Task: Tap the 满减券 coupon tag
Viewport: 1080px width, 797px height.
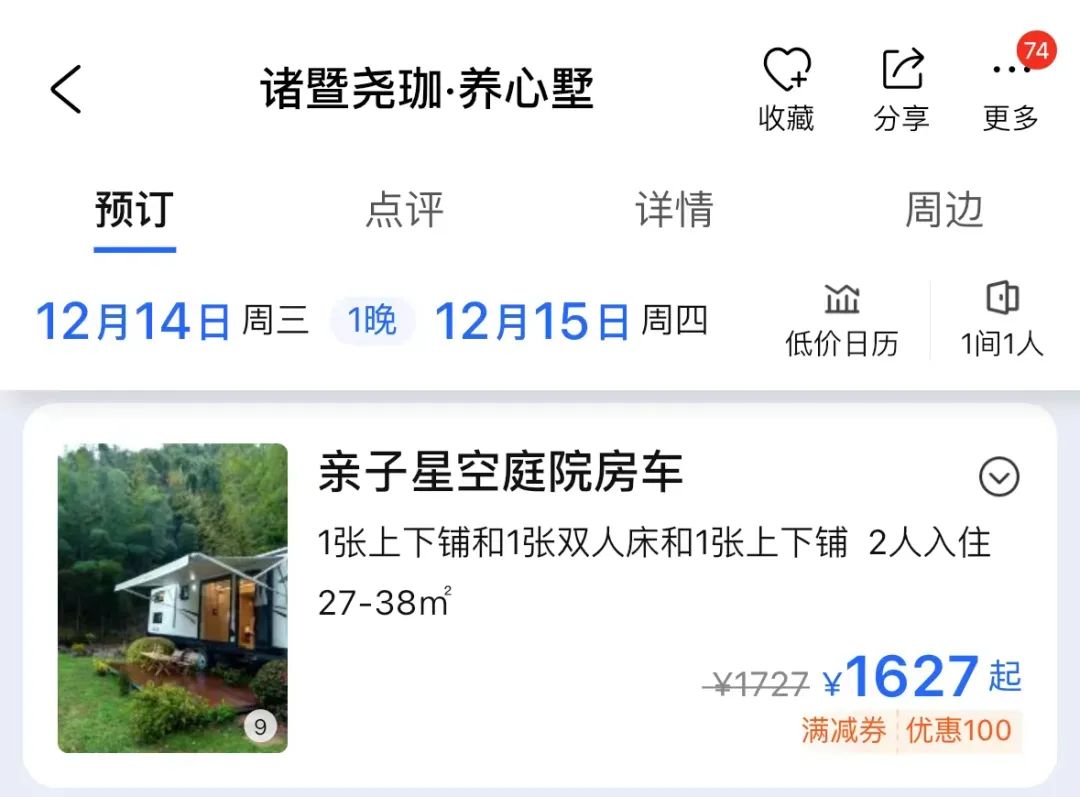Action: tap(844, 730)
